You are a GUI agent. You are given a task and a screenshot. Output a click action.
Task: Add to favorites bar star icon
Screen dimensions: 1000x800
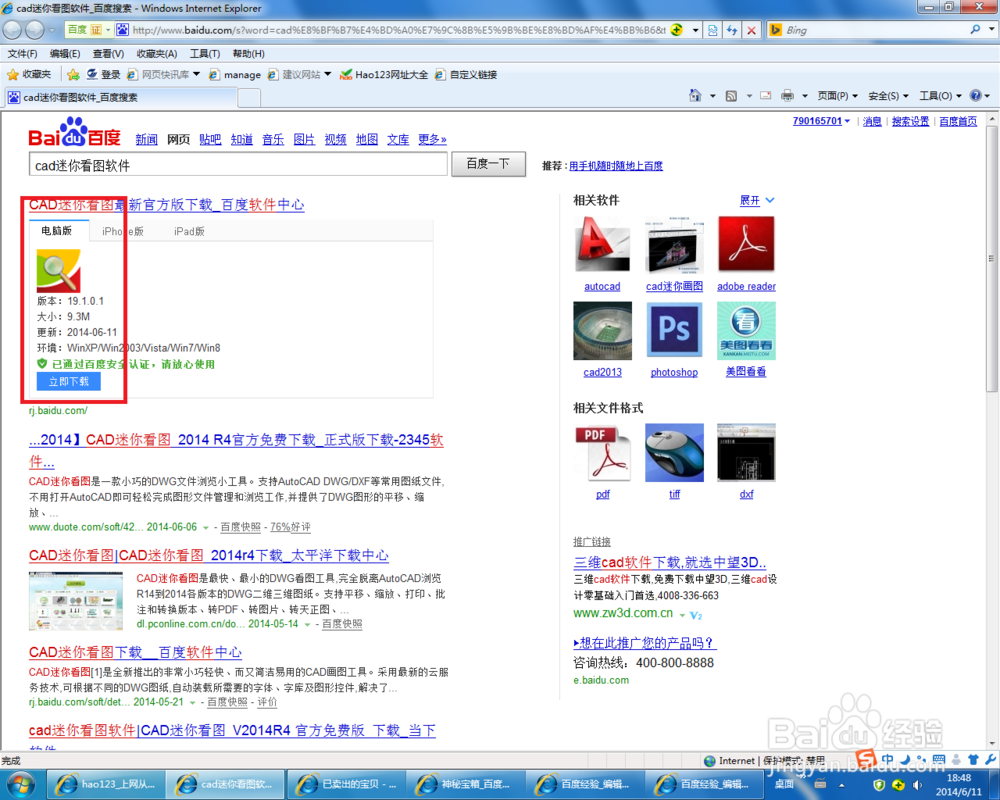73,75
